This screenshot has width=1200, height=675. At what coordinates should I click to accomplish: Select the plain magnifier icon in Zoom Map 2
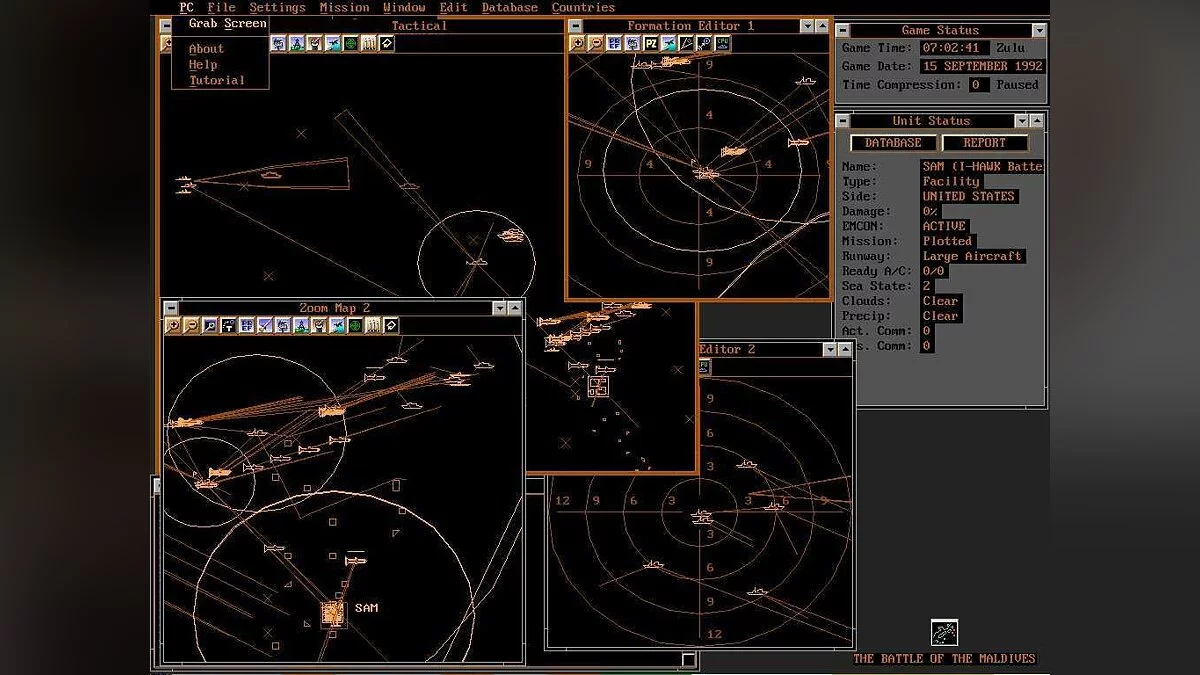(209, 325)
